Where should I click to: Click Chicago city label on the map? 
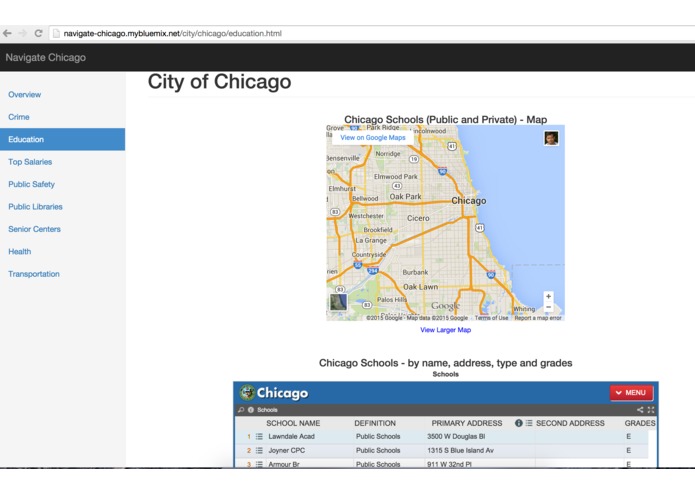(x=469, y=201)
